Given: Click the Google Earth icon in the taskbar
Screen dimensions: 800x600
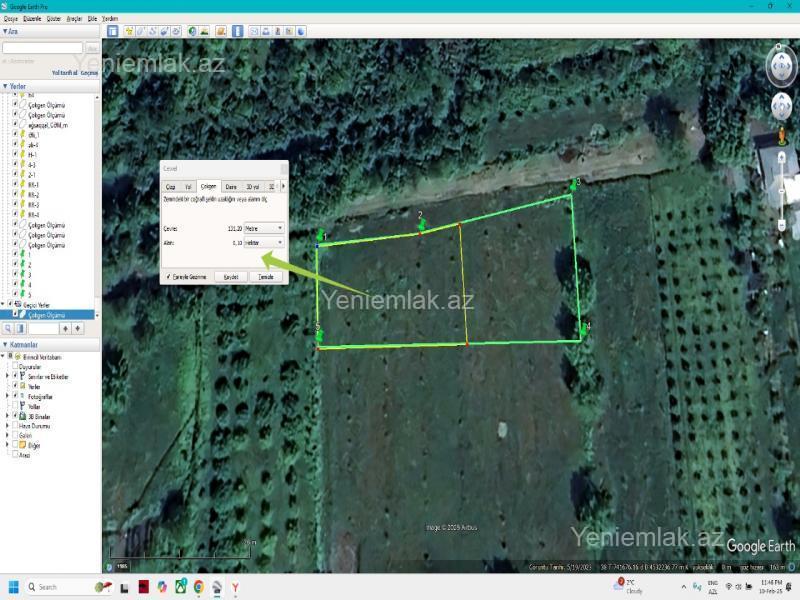Looking at the screenshot, I should (217, 587).
